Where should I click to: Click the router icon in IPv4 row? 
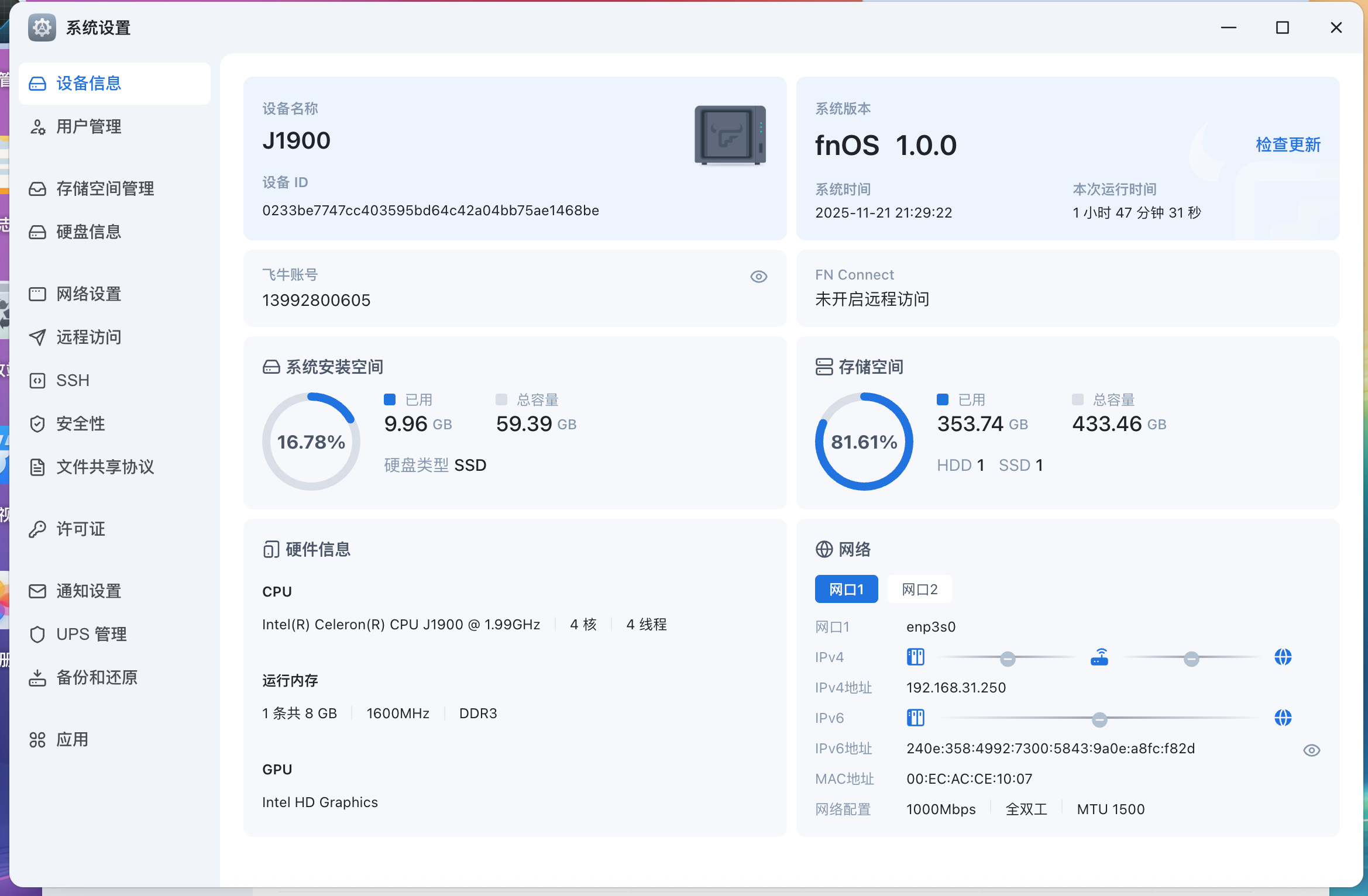point(1099,657)
